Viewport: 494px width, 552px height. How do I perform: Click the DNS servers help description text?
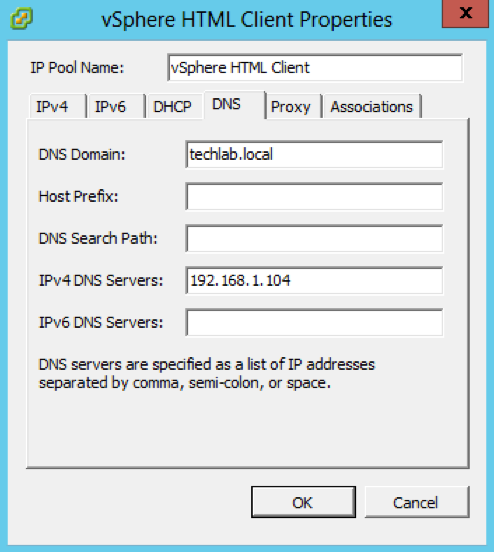point(207,374)
